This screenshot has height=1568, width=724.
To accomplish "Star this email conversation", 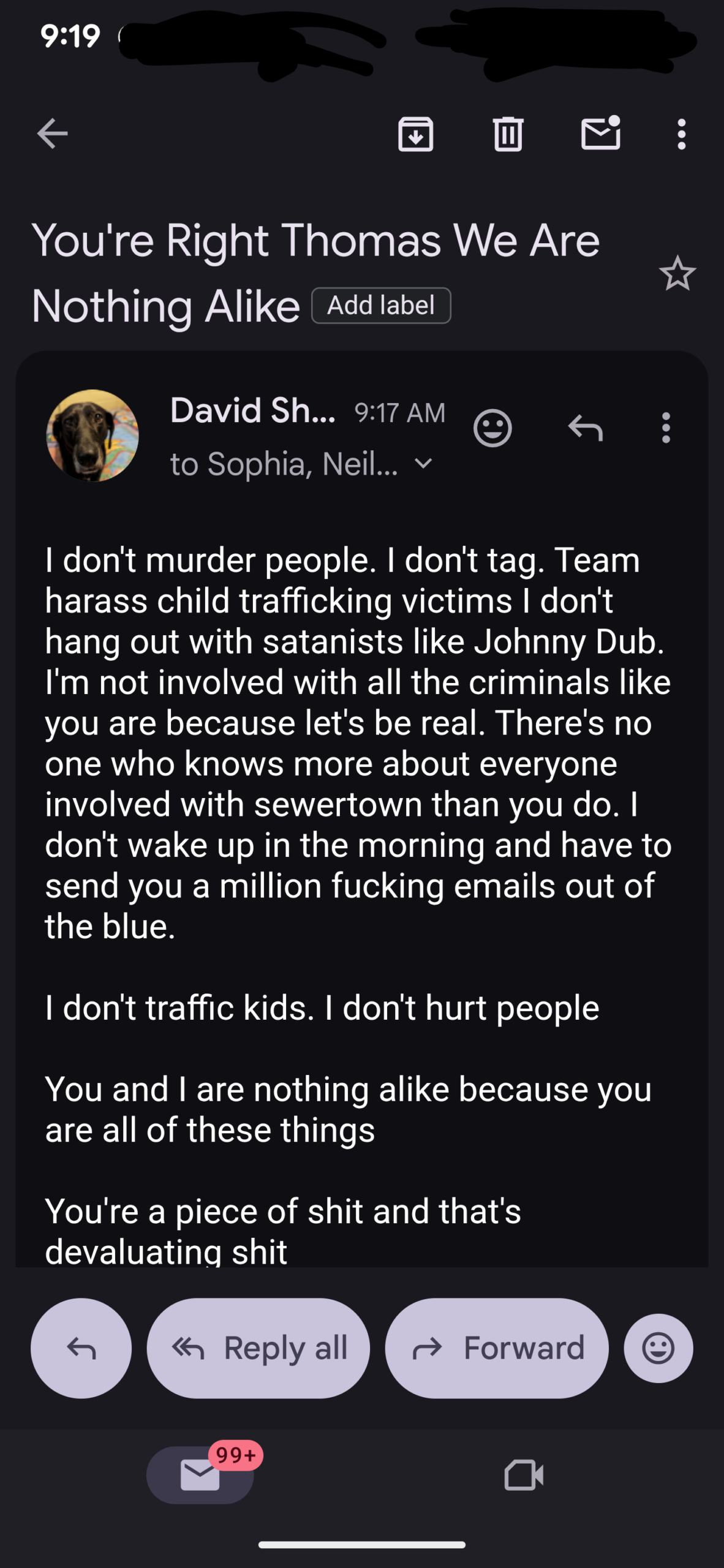I will [677, 274].
